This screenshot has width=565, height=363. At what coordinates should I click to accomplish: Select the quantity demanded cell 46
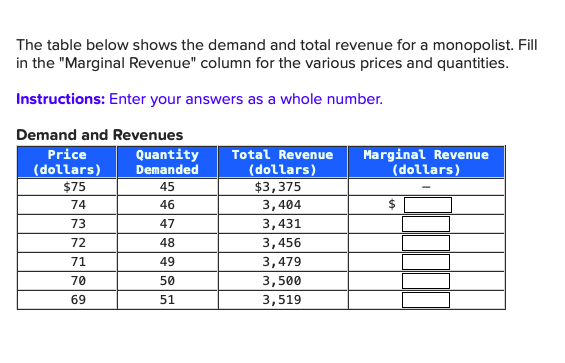(167, 205)
